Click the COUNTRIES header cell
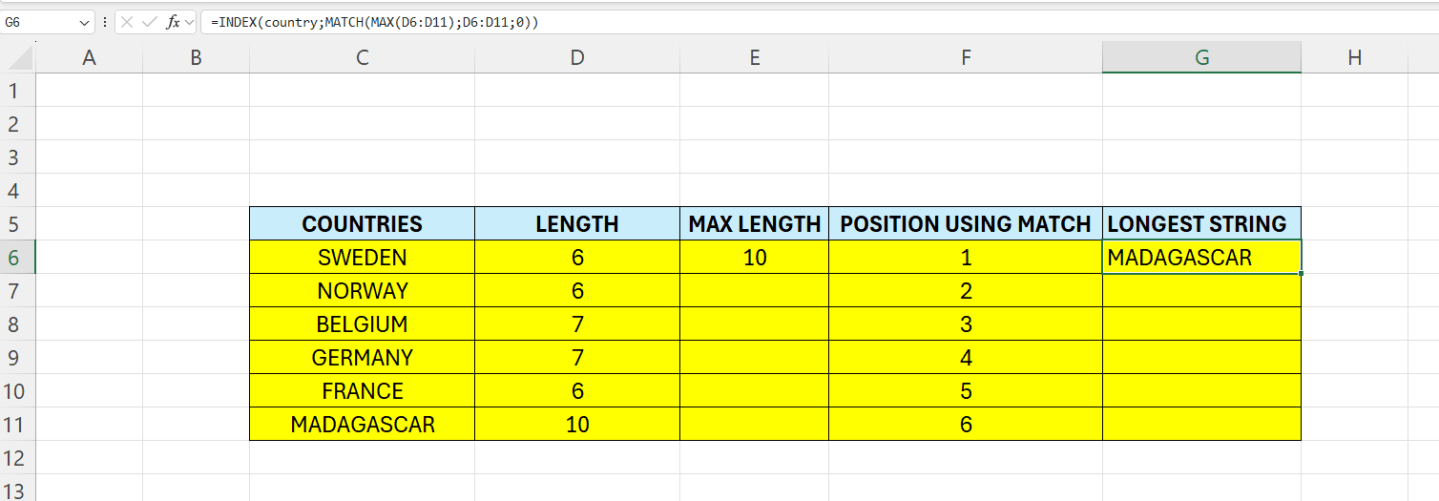Viewport: 1439px width, 501px height. (362, 224)
